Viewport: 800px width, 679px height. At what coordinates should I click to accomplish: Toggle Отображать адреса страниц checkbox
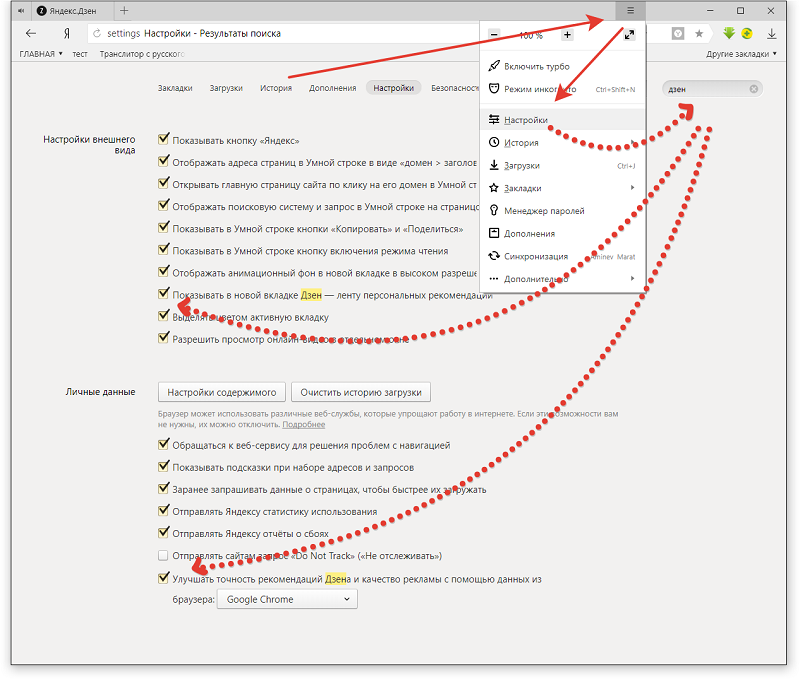pos(163,161)
